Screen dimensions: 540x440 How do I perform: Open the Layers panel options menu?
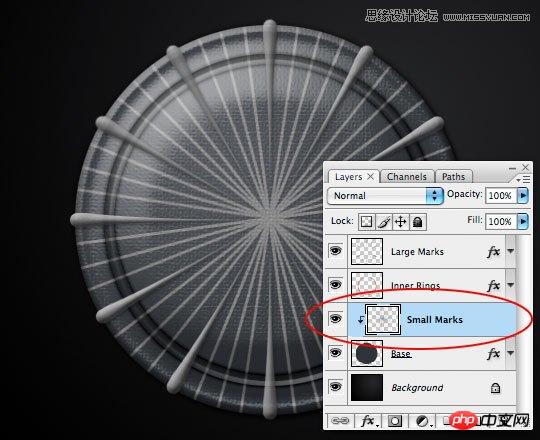(x=523, y=179)
